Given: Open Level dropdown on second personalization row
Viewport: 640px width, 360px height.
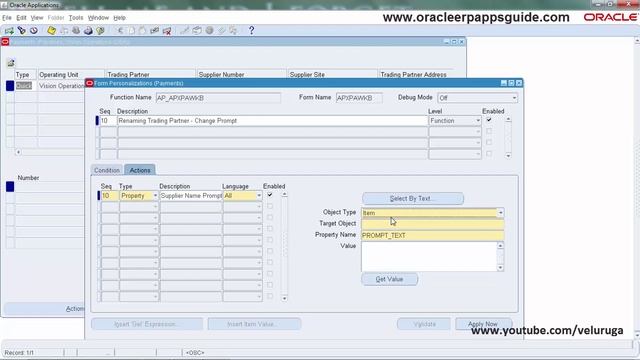Looking at the screenshot, I should pos(478,132).
